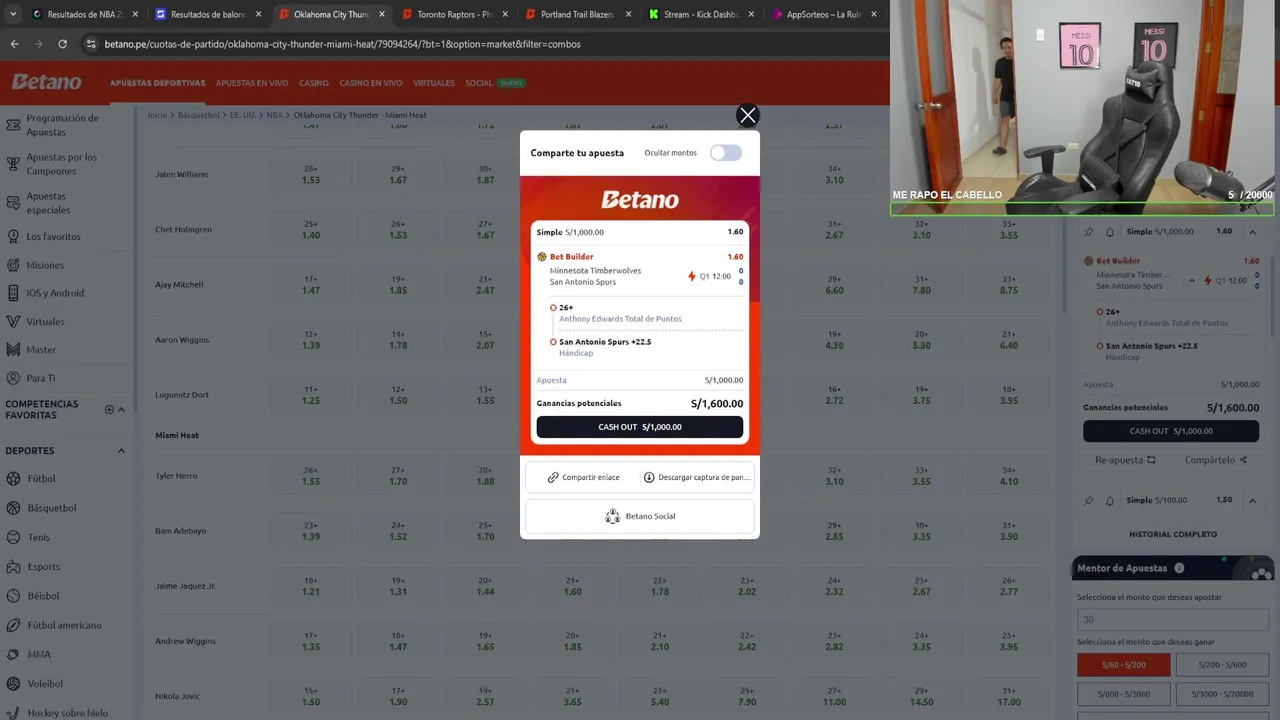Open HISTORIAL COMPLETO
The image size is (1280, 720).
coord(1172,534)
